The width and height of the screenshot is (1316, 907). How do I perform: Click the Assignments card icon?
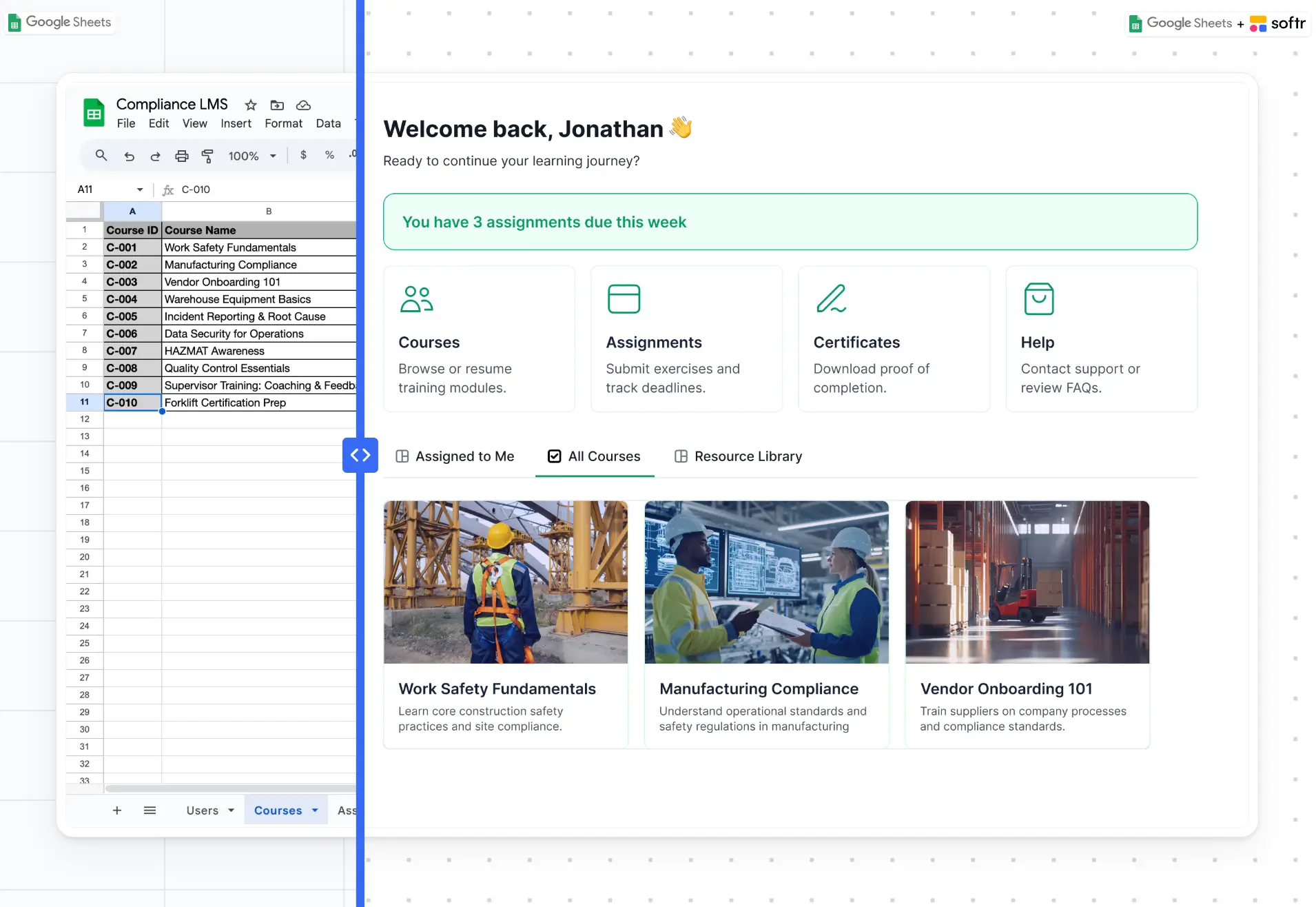pyautogui.click(x=624, y=299)
